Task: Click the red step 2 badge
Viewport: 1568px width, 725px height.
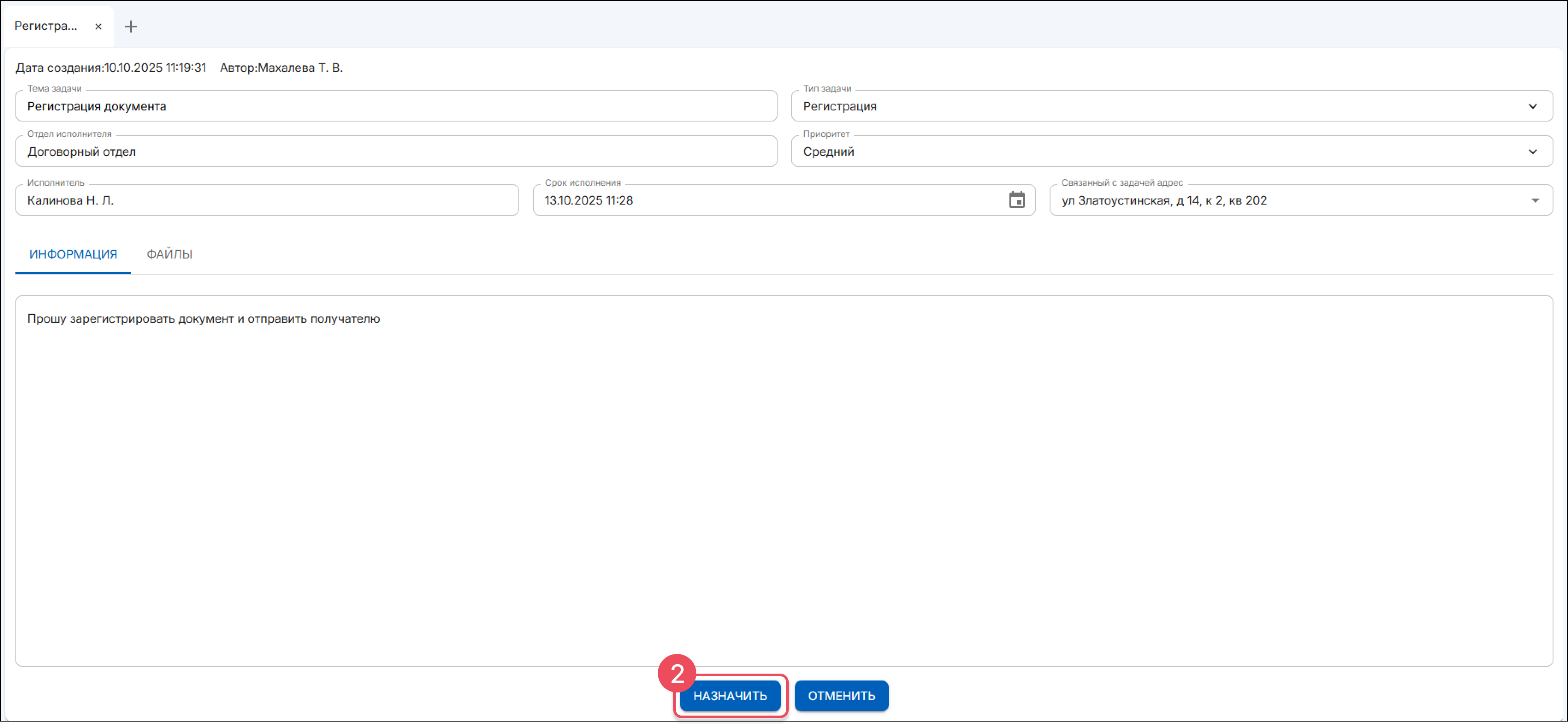Action: click(x=676, y=673)
